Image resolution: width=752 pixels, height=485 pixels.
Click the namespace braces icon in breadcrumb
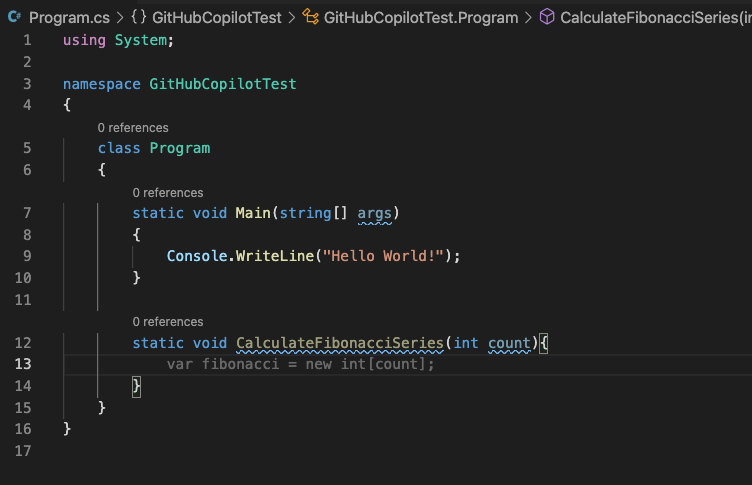click(139, 17)
